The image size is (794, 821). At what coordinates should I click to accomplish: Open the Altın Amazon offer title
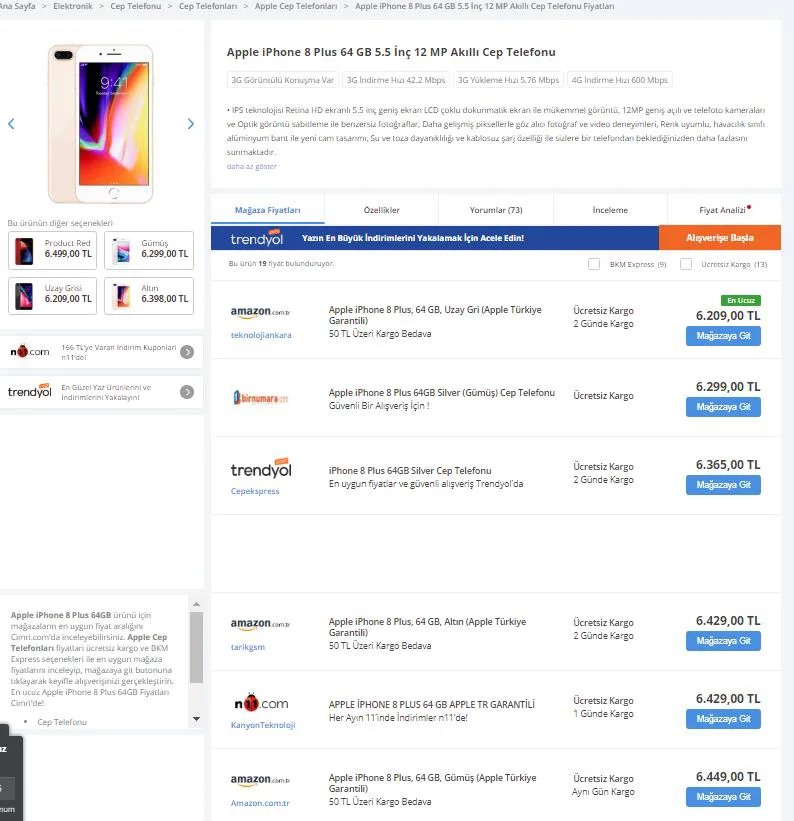[x=427, y=627]
